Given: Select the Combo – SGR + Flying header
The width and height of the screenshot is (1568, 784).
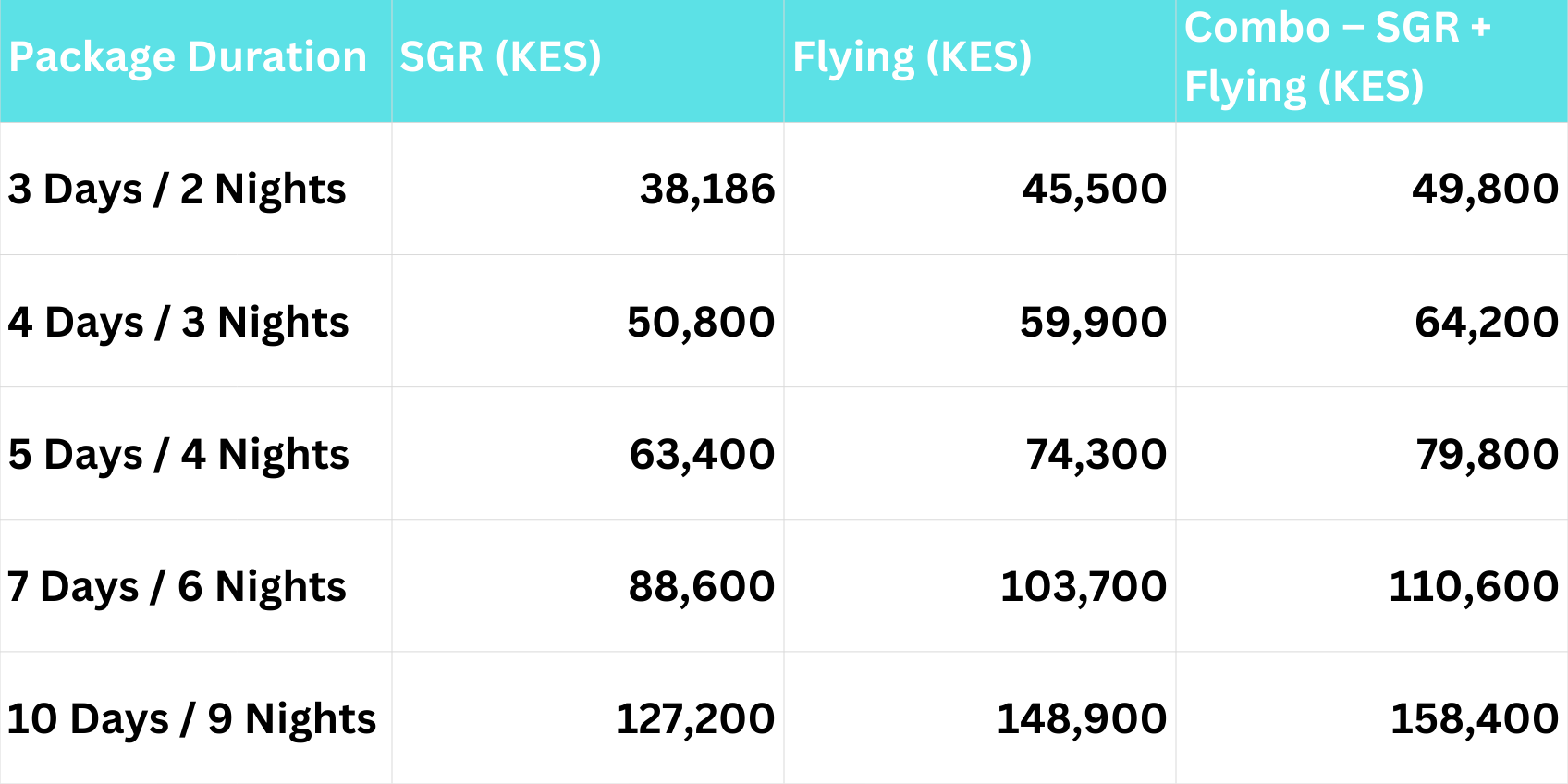Looking at the screenshot, I should (1337, 57).
